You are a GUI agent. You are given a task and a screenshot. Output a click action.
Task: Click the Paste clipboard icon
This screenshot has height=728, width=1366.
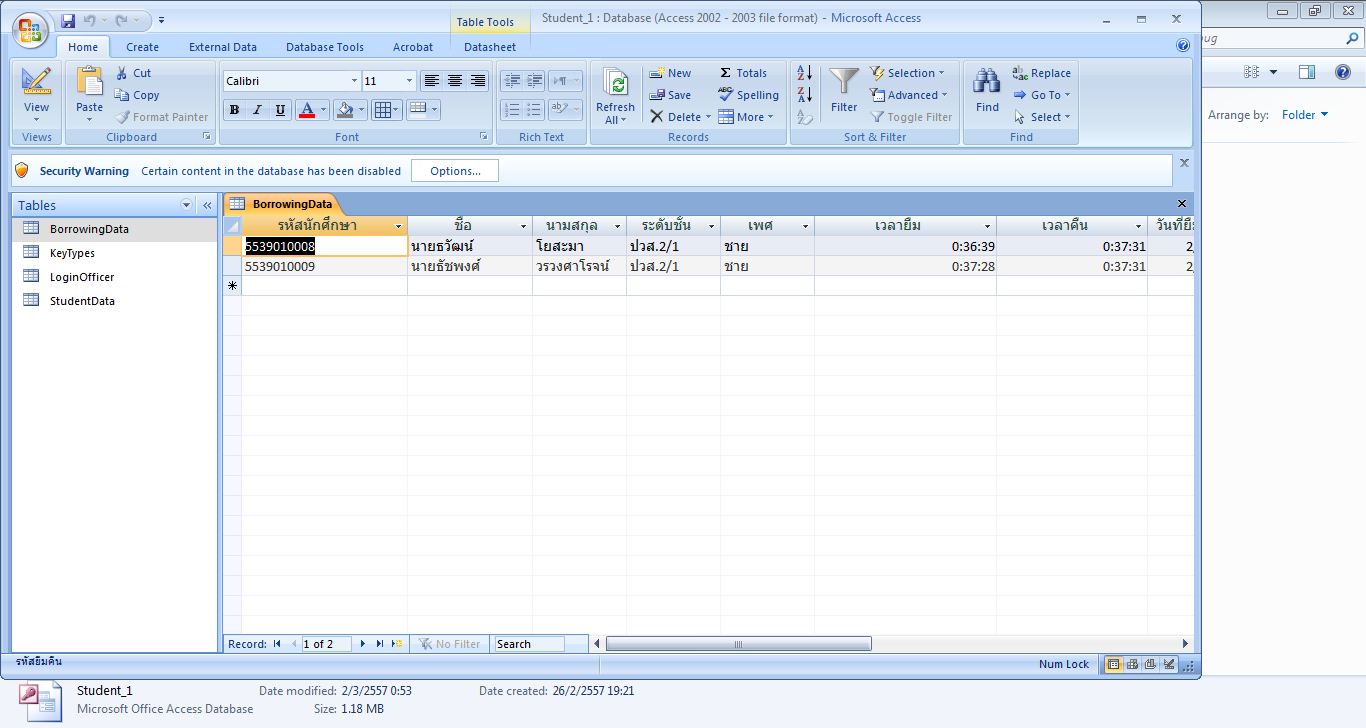tap(89, 81)
